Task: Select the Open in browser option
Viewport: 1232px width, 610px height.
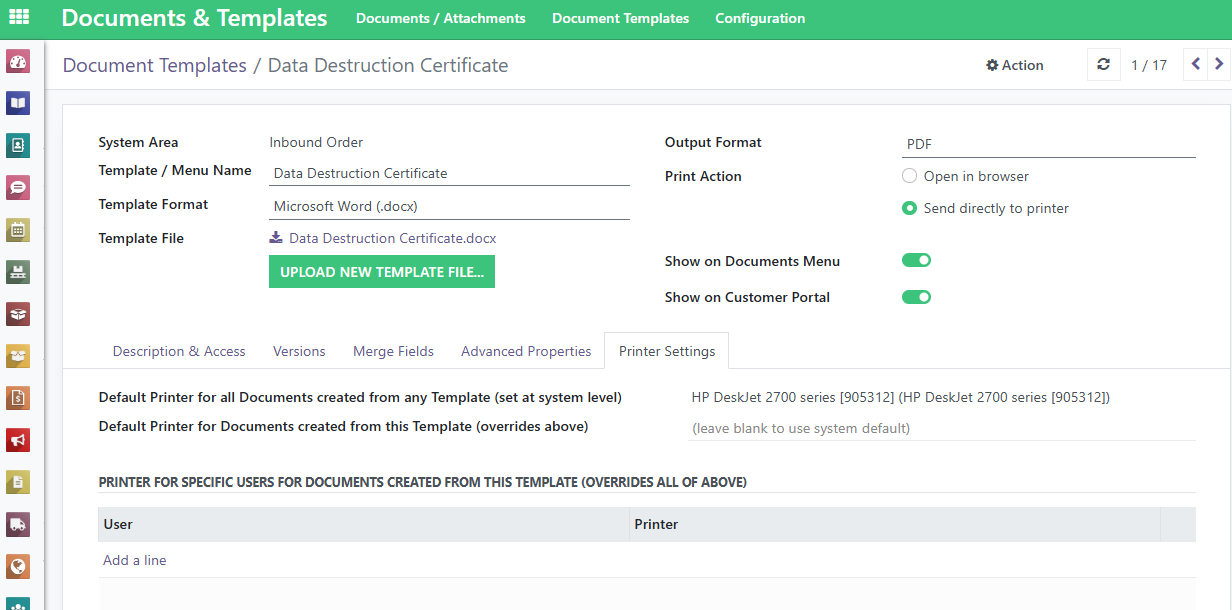Action: coord(909,176)
